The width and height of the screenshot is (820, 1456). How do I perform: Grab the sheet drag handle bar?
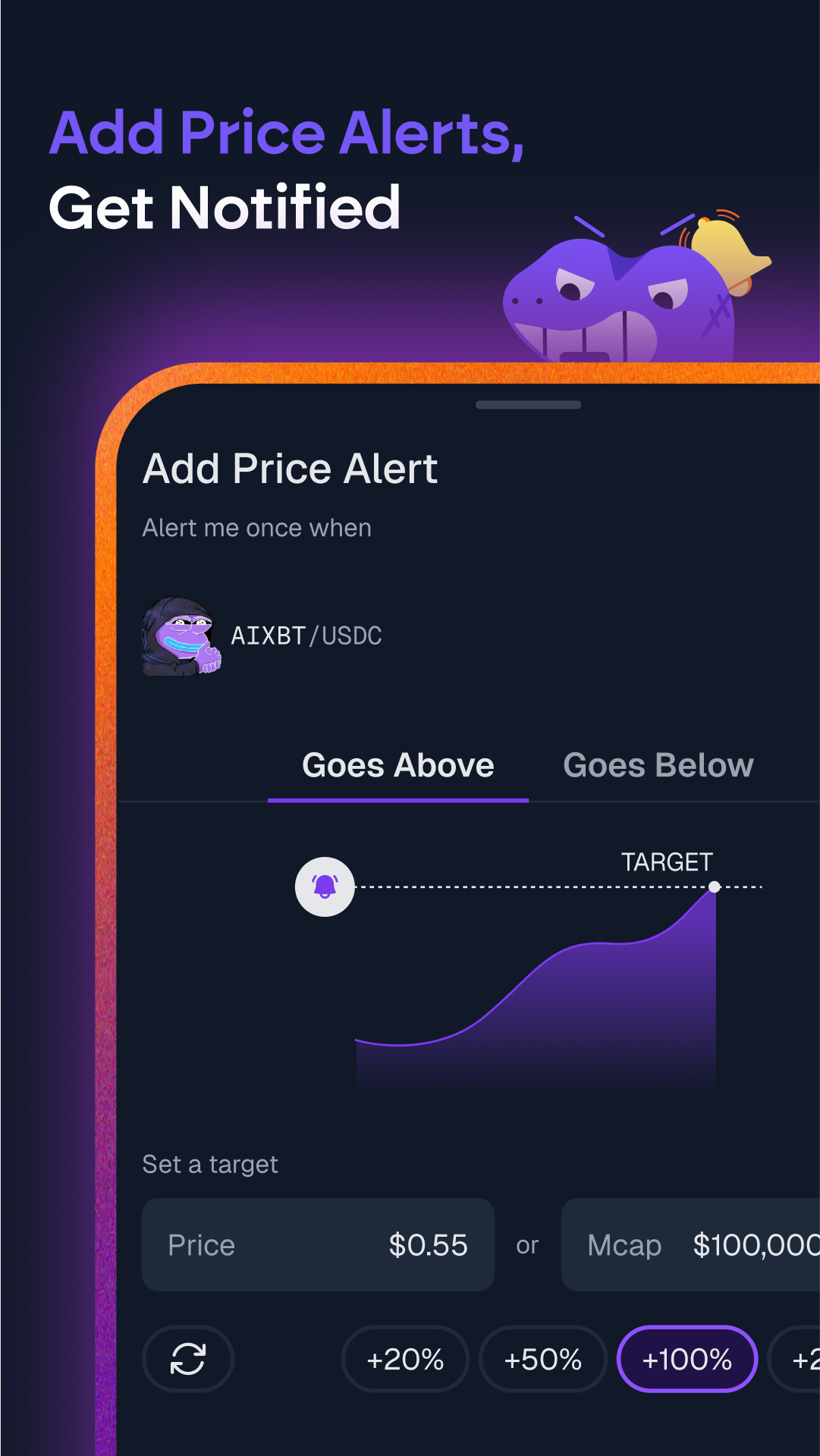click(x=528, y=405)
